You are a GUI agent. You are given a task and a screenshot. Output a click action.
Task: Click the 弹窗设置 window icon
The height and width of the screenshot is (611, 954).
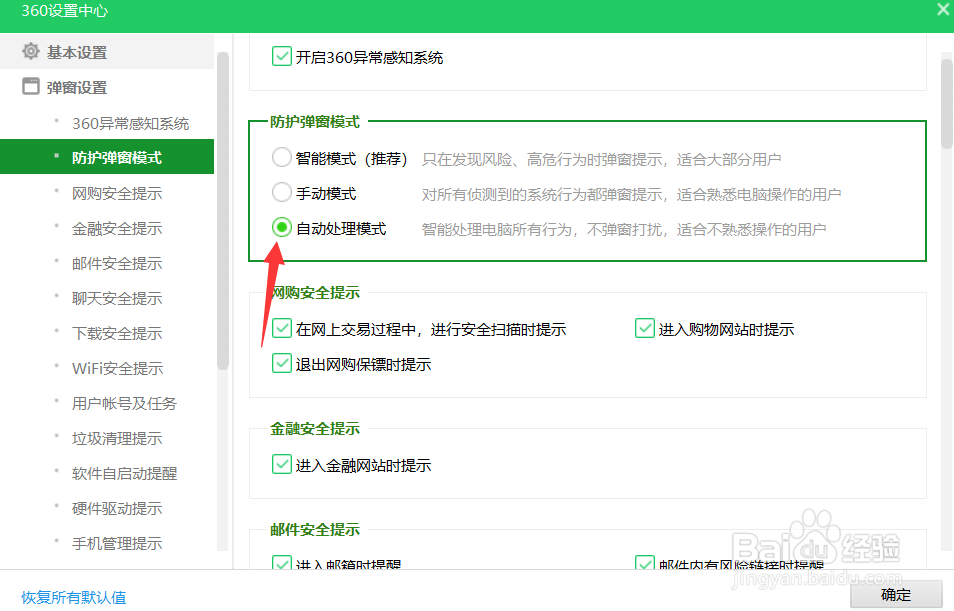[31, 86]
